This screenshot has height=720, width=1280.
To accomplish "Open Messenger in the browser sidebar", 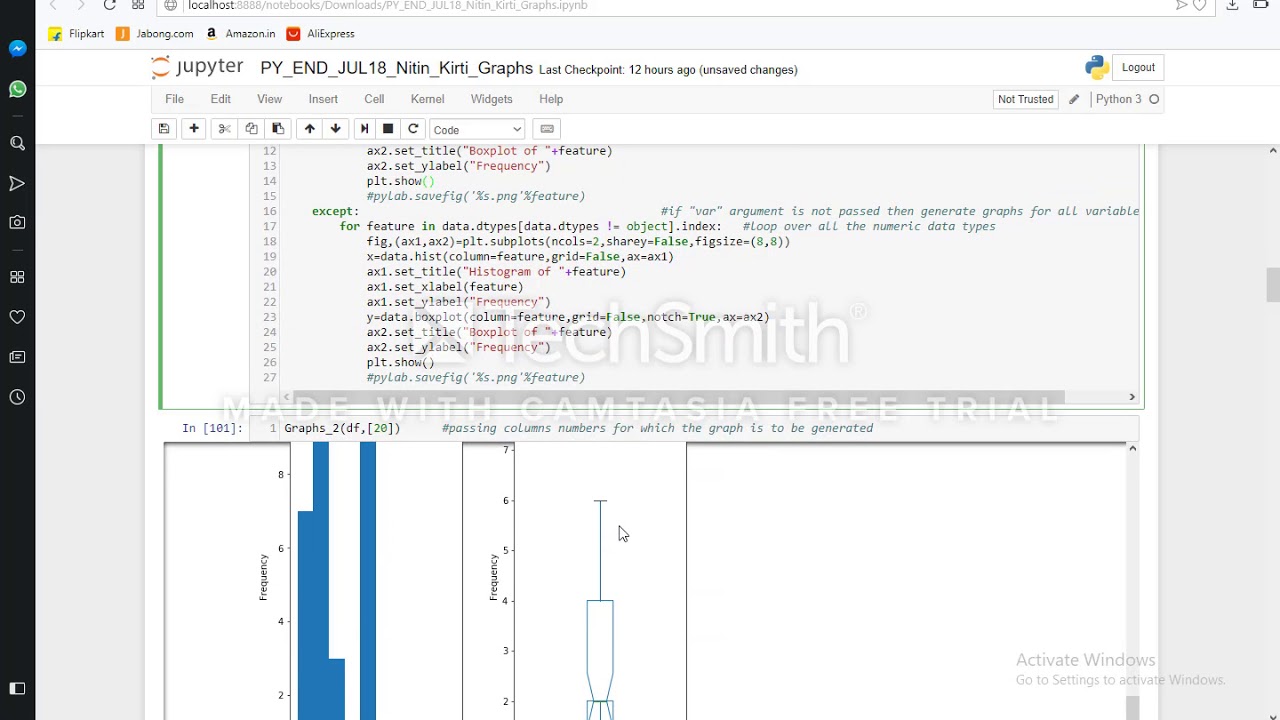I will pyautogui.click(x=18, y=49).
